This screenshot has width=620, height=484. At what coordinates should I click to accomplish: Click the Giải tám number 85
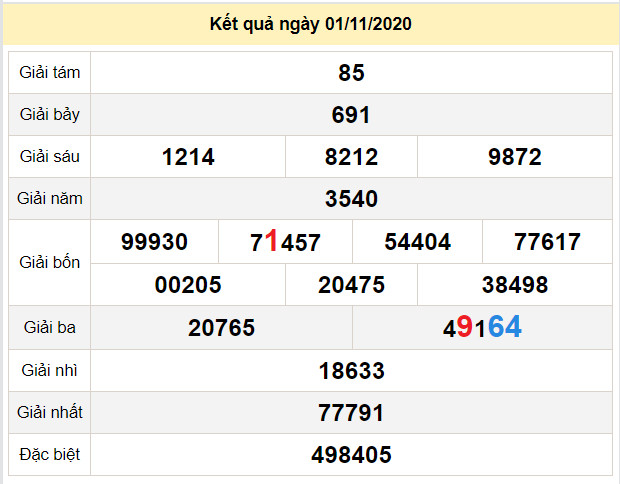[351, 73]
